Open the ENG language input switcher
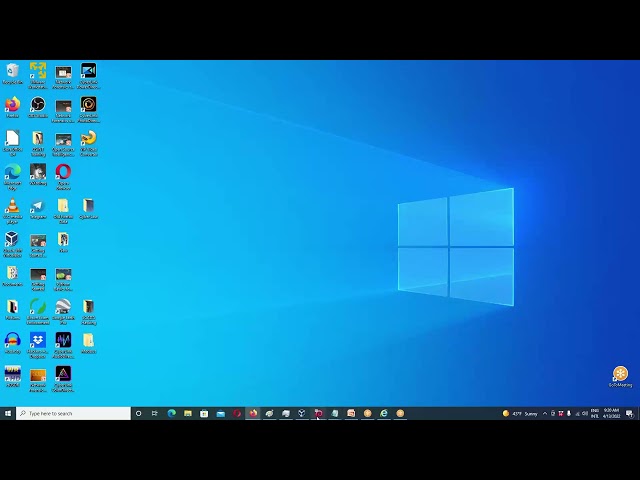The height and width of the screenshot is (480, 640). click(595, 413)
